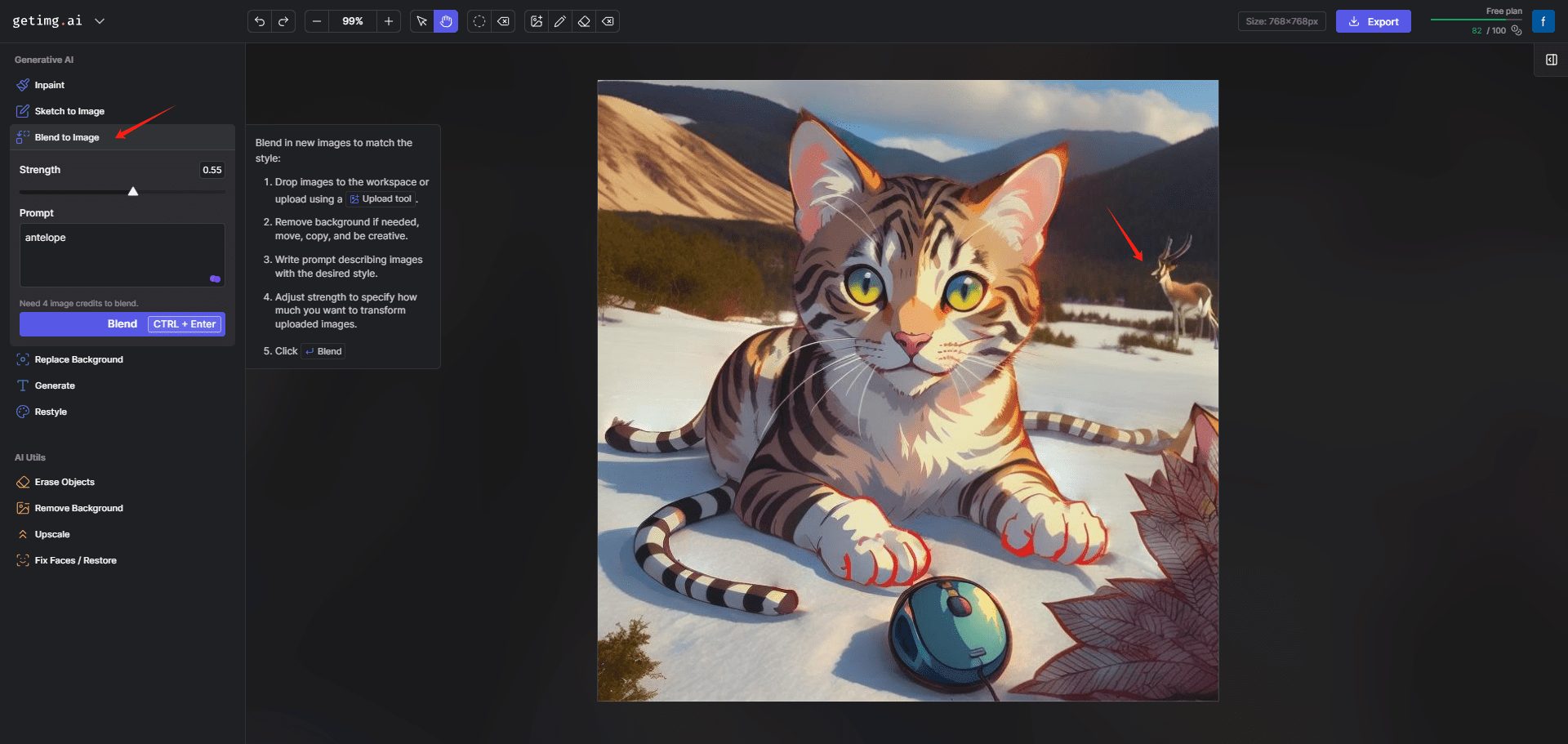The height and width of the screenshot is (744, 1568).
Task: Adjust the Strength slider handle
Action: pos(133,192)
